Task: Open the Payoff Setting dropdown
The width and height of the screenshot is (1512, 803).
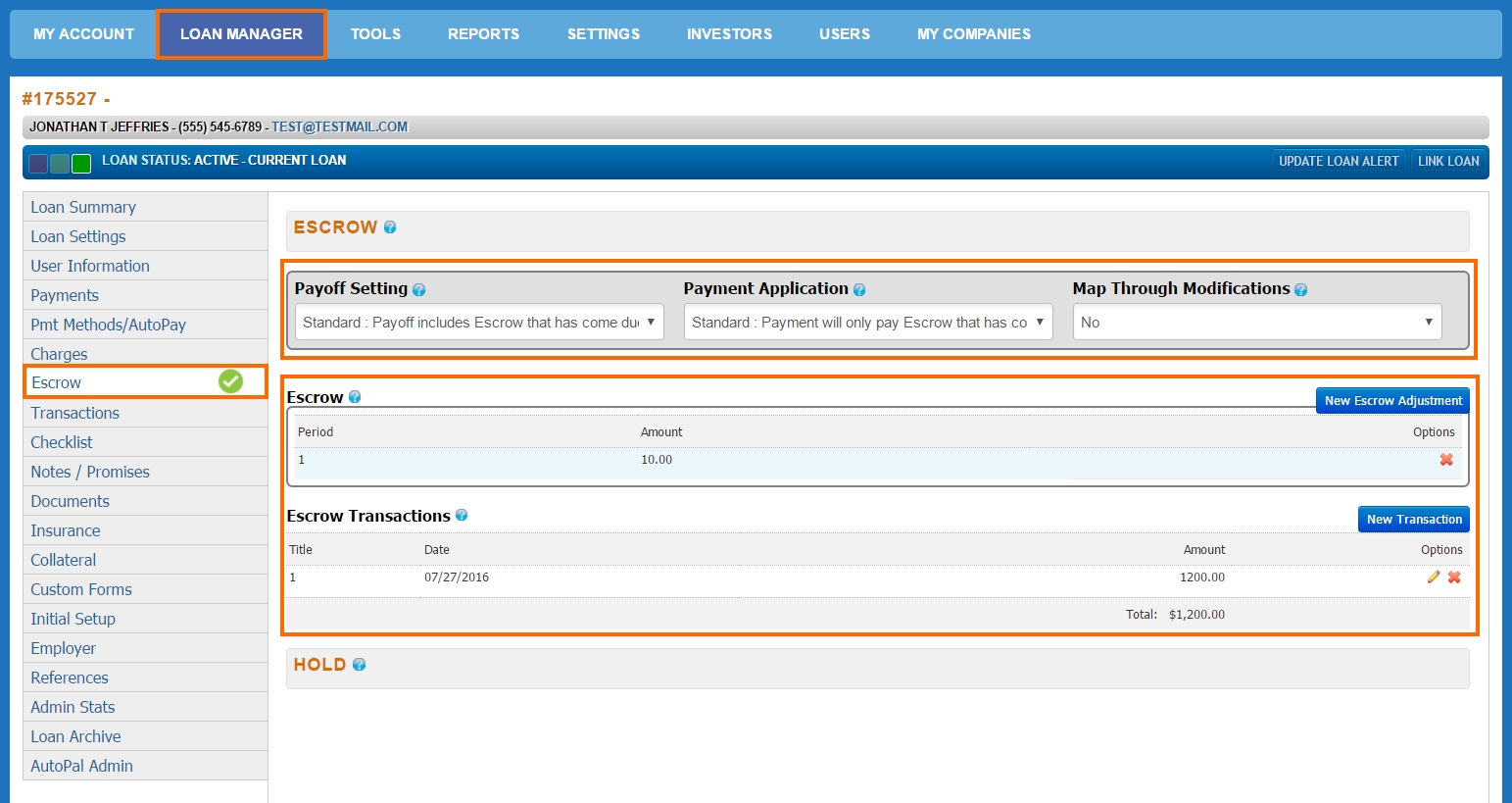Action: coord(479,322)
